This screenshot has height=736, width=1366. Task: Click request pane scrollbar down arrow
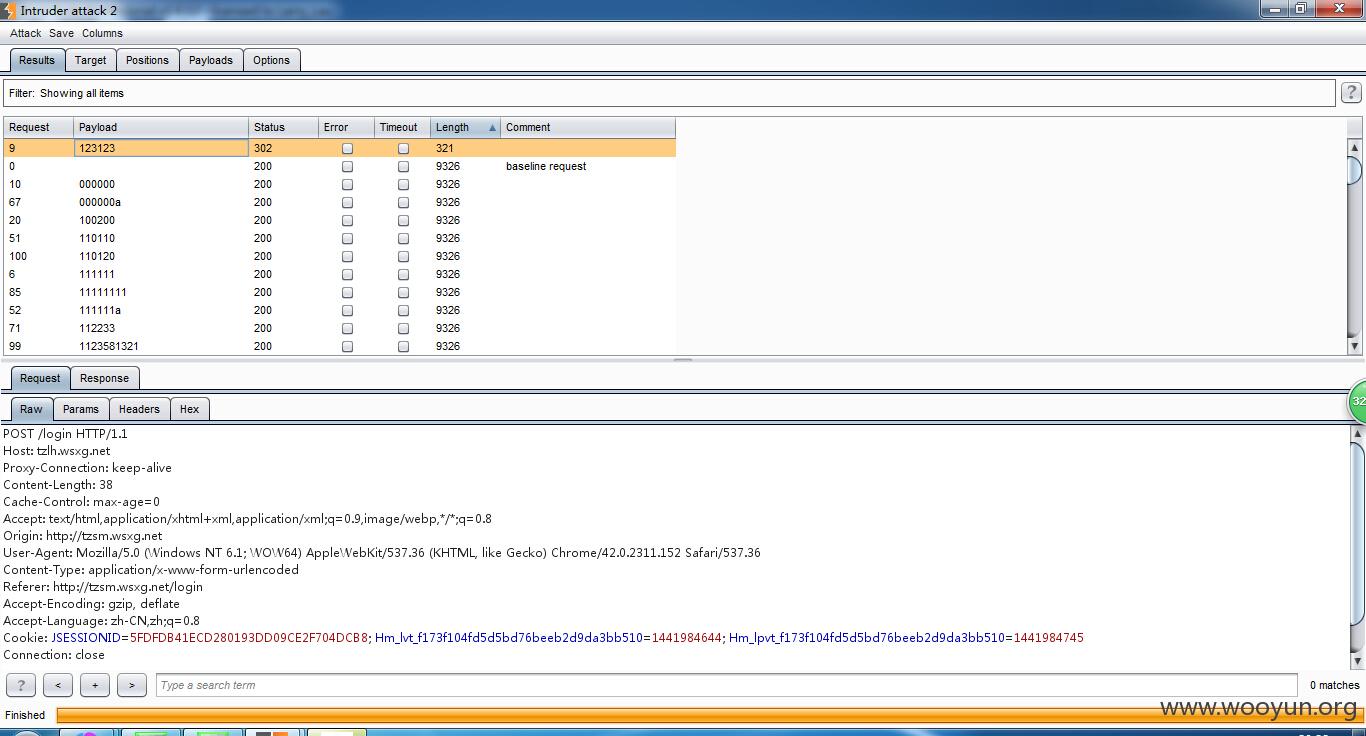click(x=1358, y=661)
